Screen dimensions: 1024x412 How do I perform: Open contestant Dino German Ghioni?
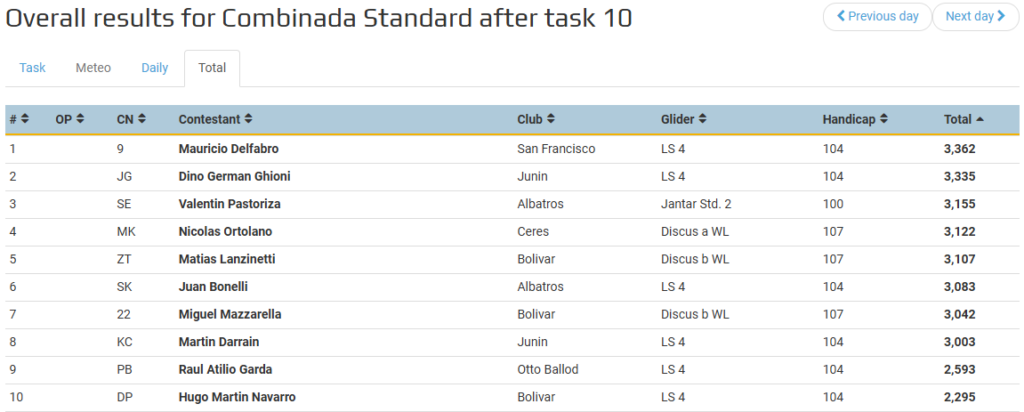(x=234, y=176)
